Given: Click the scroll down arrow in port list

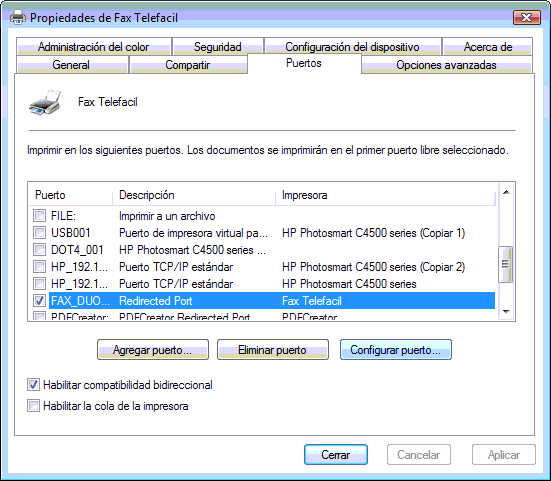Looking at the screenshot, I should tap(506, 311).
